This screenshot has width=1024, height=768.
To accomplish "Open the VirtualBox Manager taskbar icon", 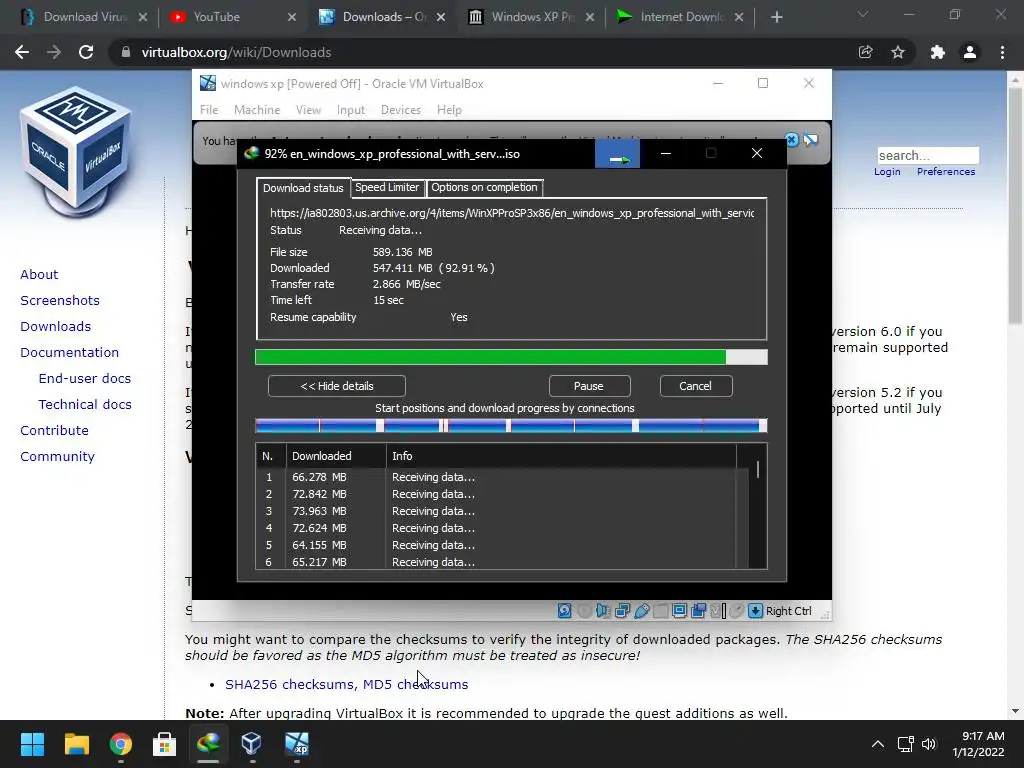I will coord(252,743).
